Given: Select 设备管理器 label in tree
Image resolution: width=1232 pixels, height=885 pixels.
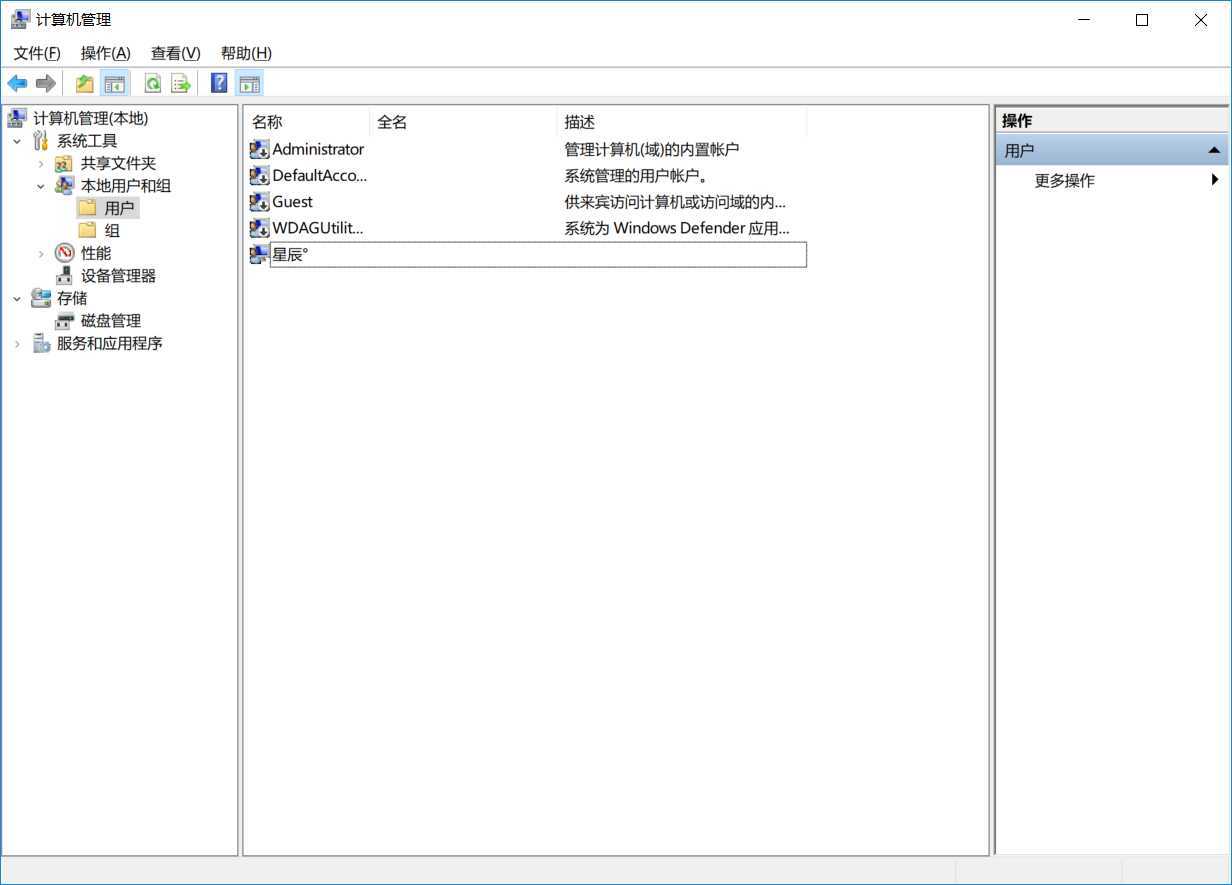Looking at the screenshot, I should 118,276.
